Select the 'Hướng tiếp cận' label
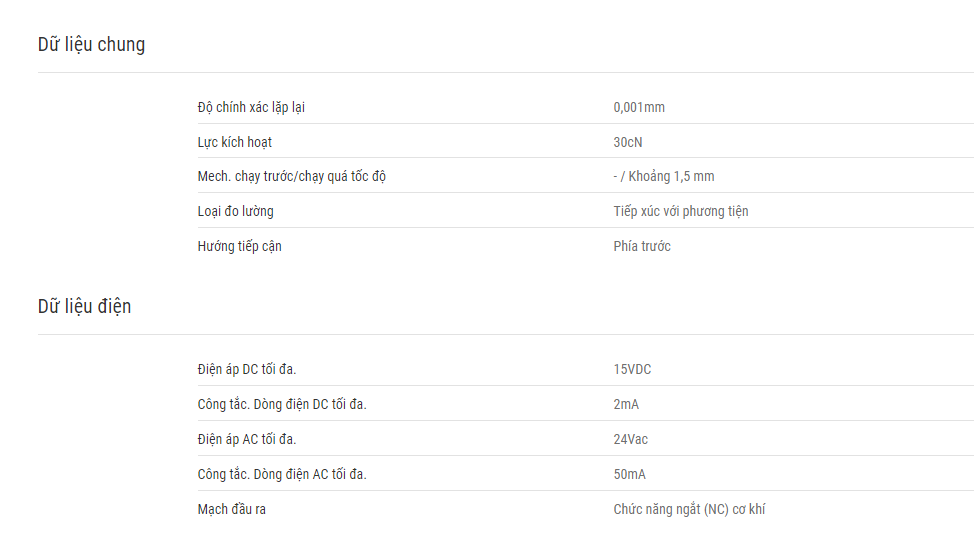Screen dimensions: 974x548 click(x=240, y=246)
